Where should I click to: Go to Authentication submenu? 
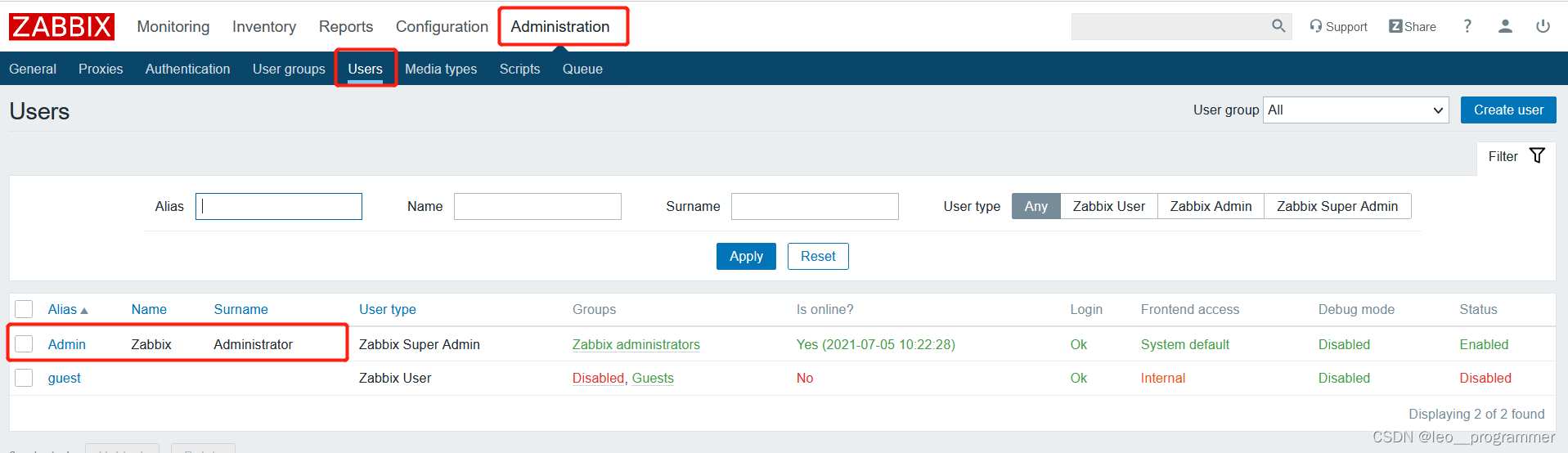pyautogui.click(x=187, y=69)
